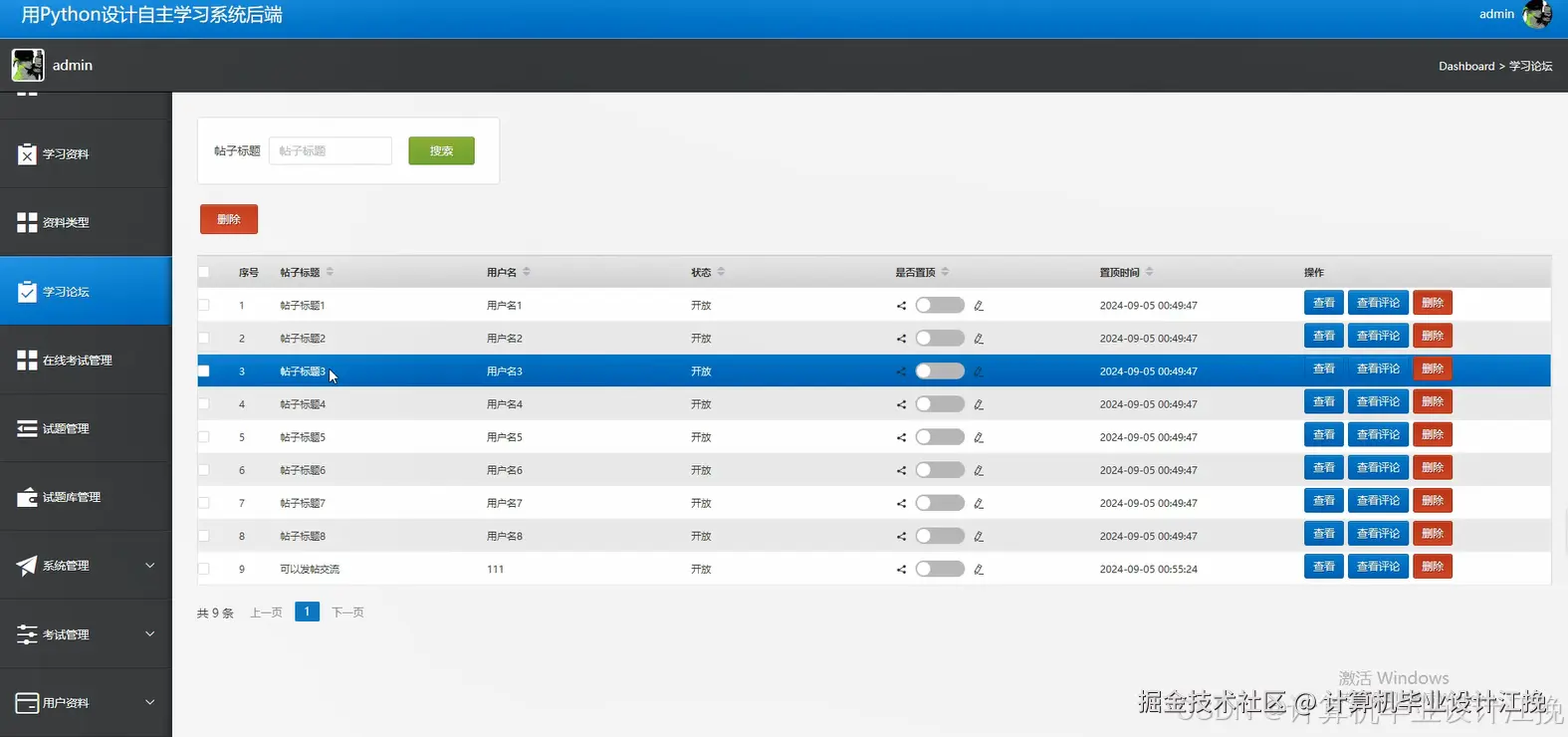1568x737 pixels.
Task: Check the checkbox for row 帖子标题4
Action: [x=204, y=403]
